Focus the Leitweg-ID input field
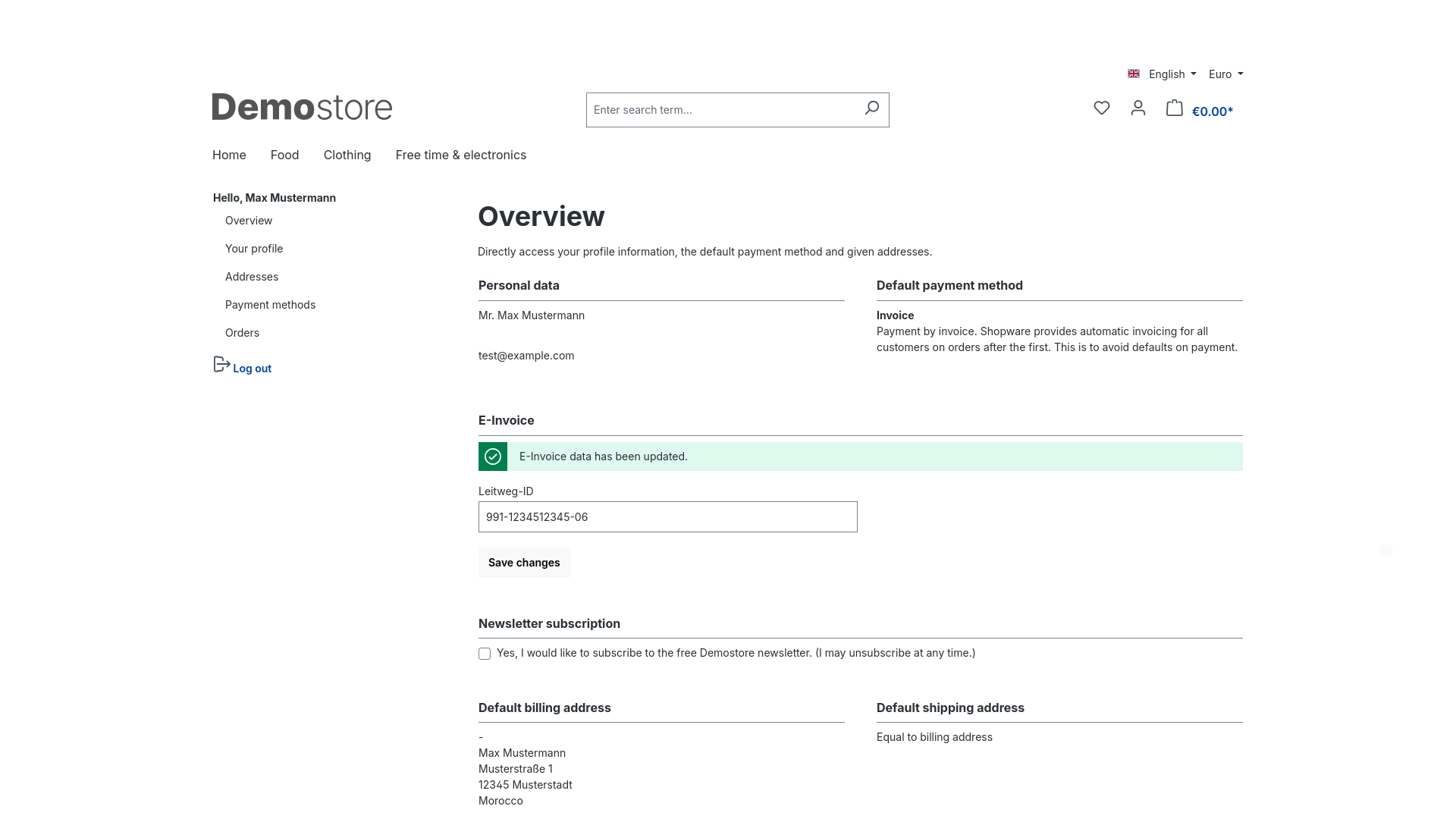Viewport: 1456px width, 819px height. pyautogui.click(x=668, y=517)
